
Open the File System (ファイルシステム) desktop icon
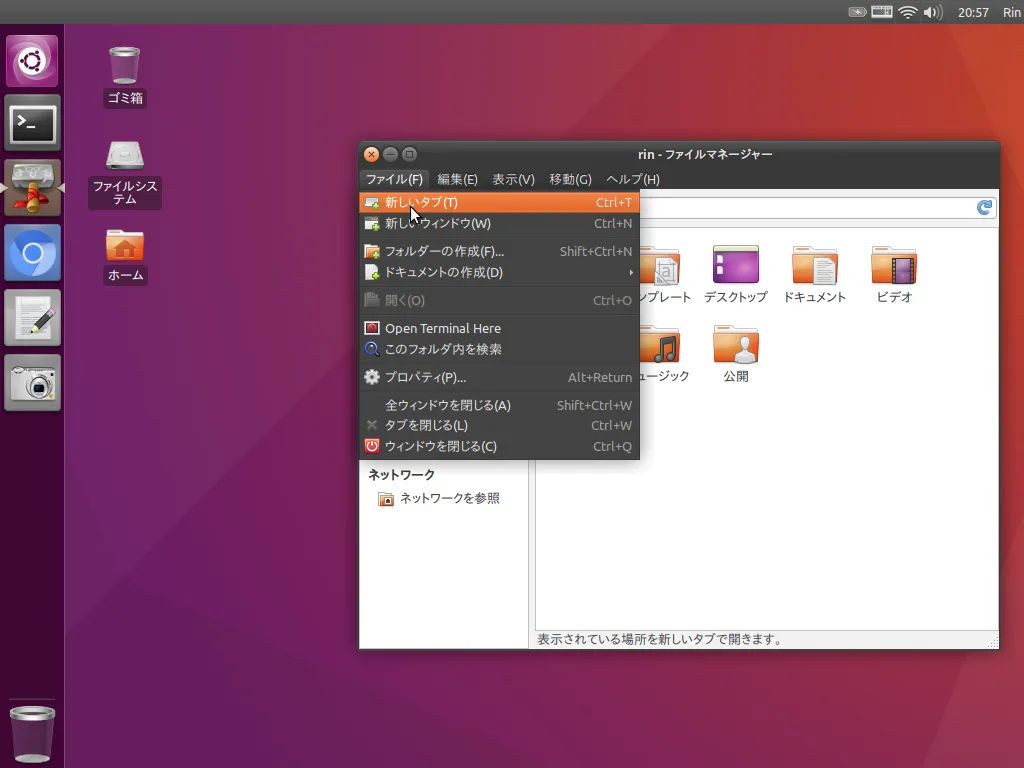pos(124,156)
